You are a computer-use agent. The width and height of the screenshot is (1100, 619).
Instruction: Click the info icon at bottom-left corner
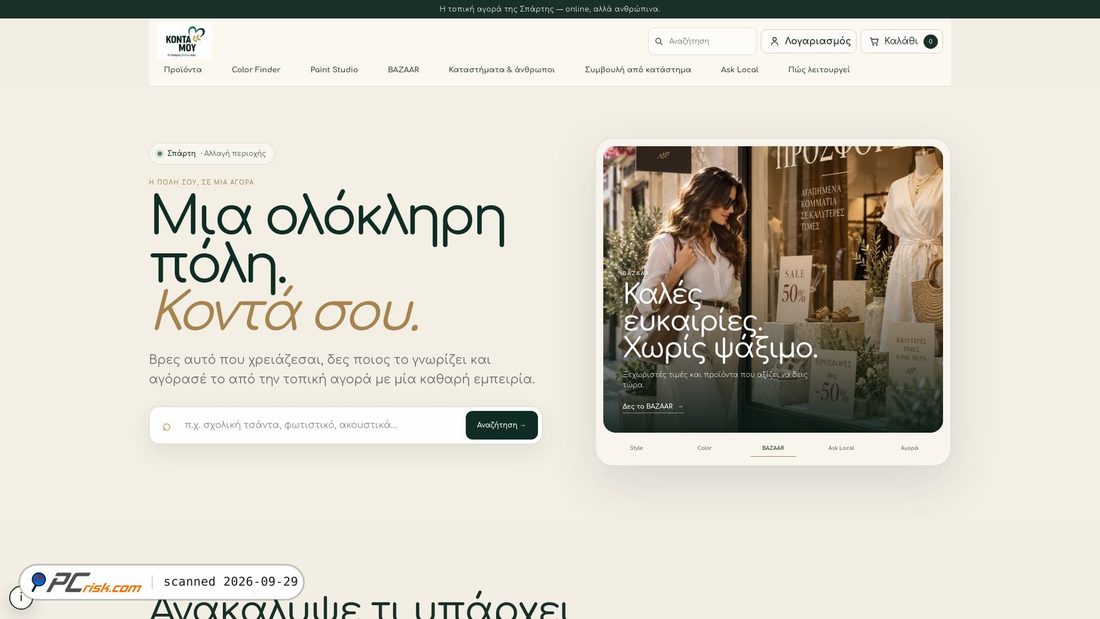(21, 597)
